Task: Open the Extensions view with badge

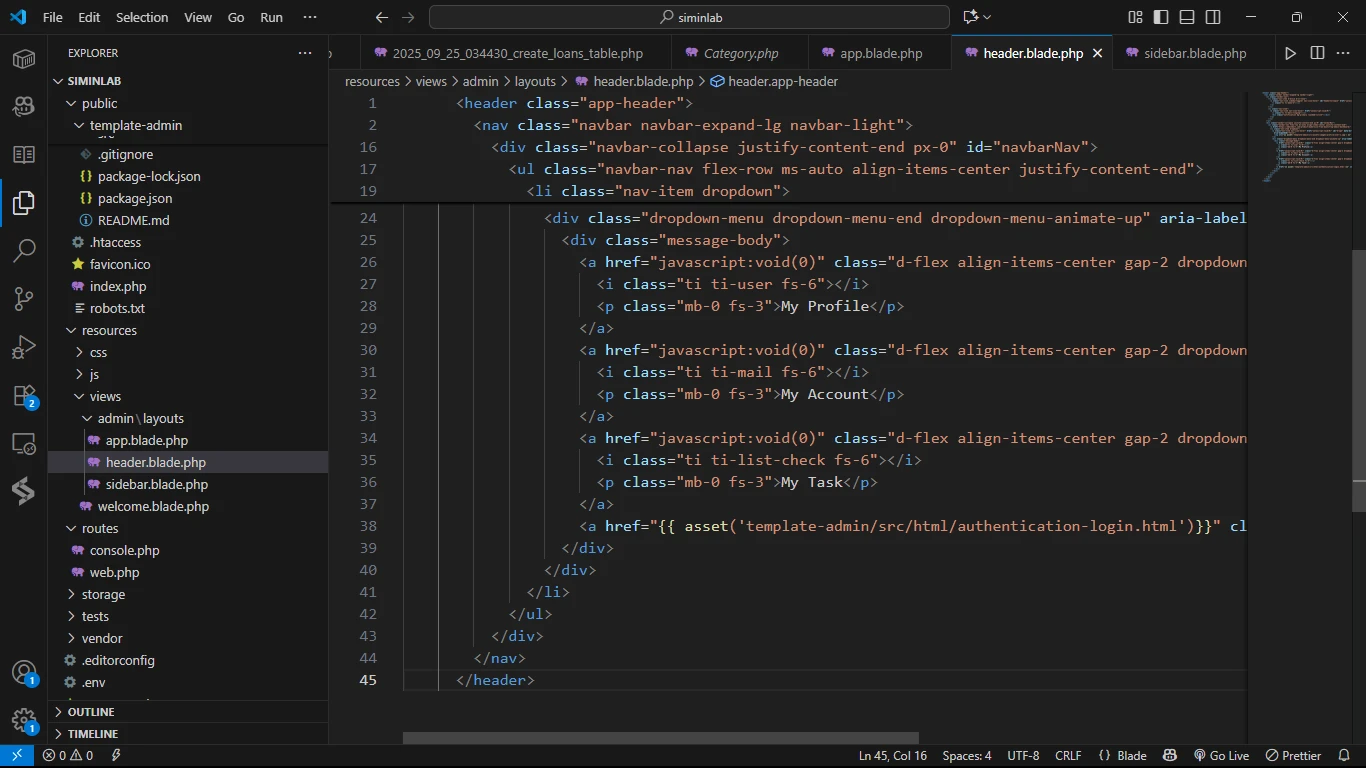Action: pyautogui.click(x=24, y=396)
